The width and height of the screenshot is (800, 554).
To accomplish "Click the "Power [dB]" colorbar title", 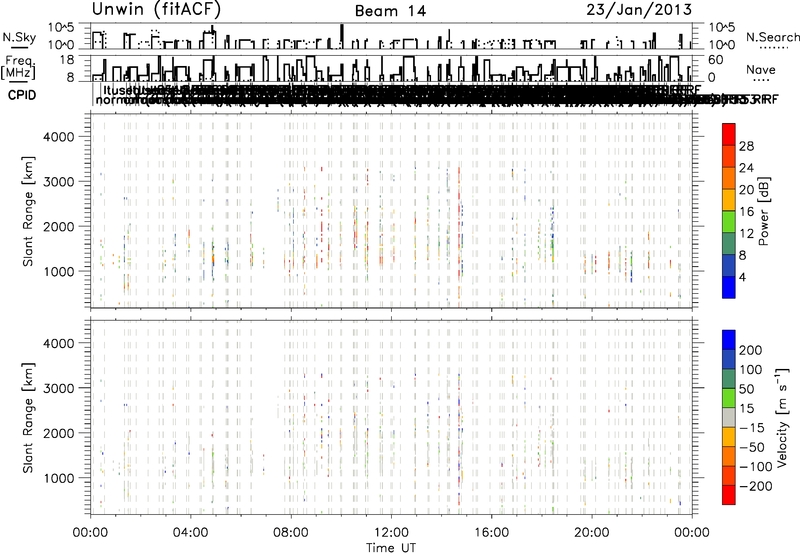I will [763, 211].
